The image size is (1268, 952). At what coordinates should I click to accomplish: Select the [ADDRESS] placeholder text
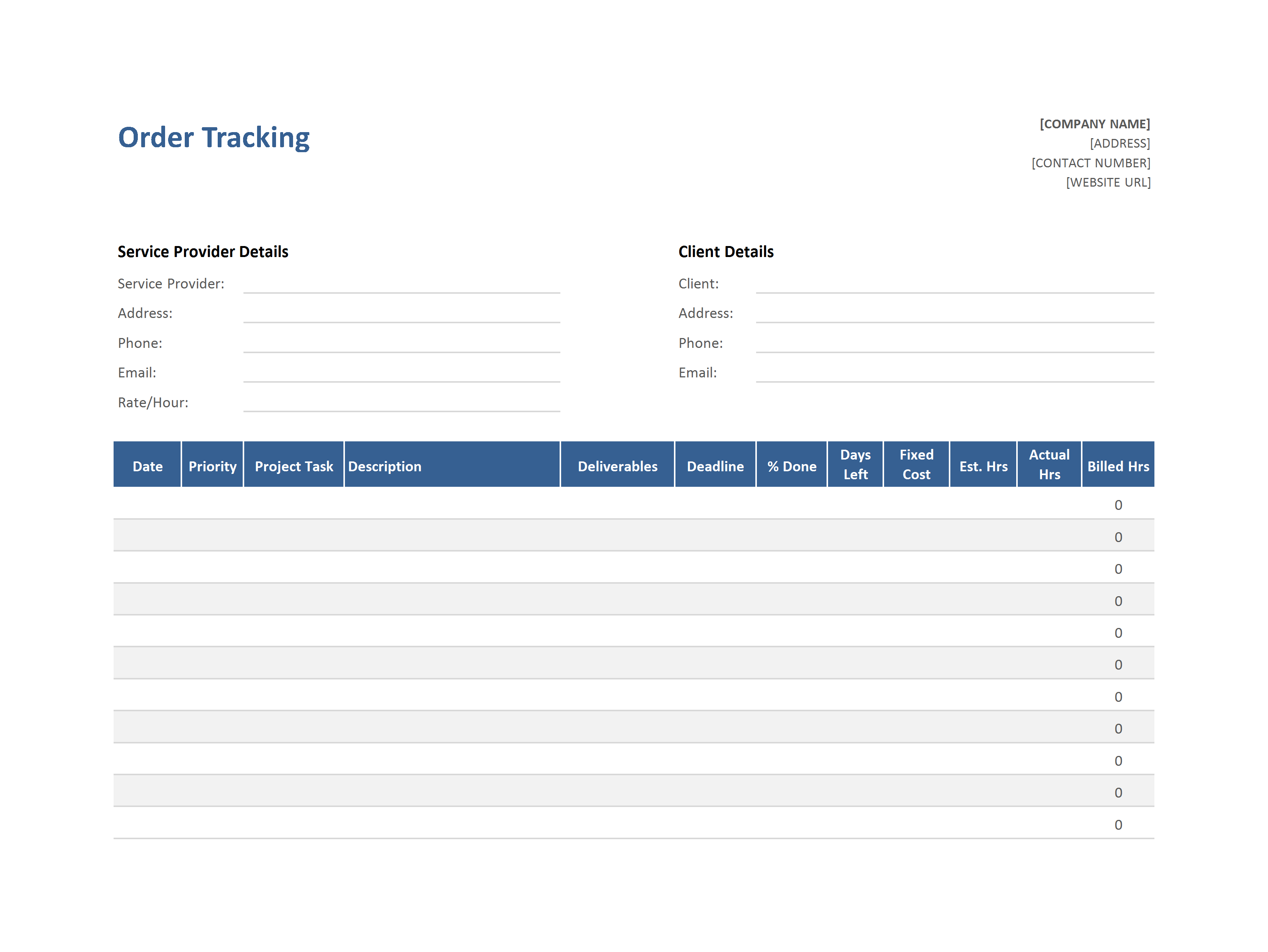click(1120, 143)
